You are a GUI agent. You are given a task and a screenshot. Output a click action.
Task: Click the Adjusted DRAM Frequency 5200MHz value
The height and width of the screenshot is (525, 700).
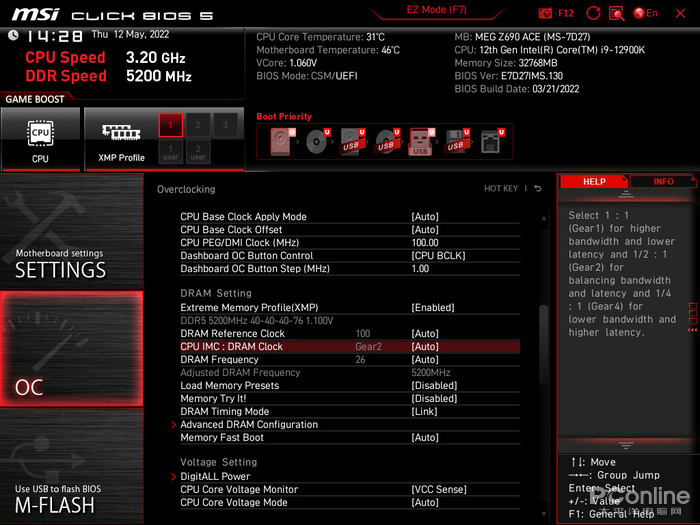pos(430,372)
